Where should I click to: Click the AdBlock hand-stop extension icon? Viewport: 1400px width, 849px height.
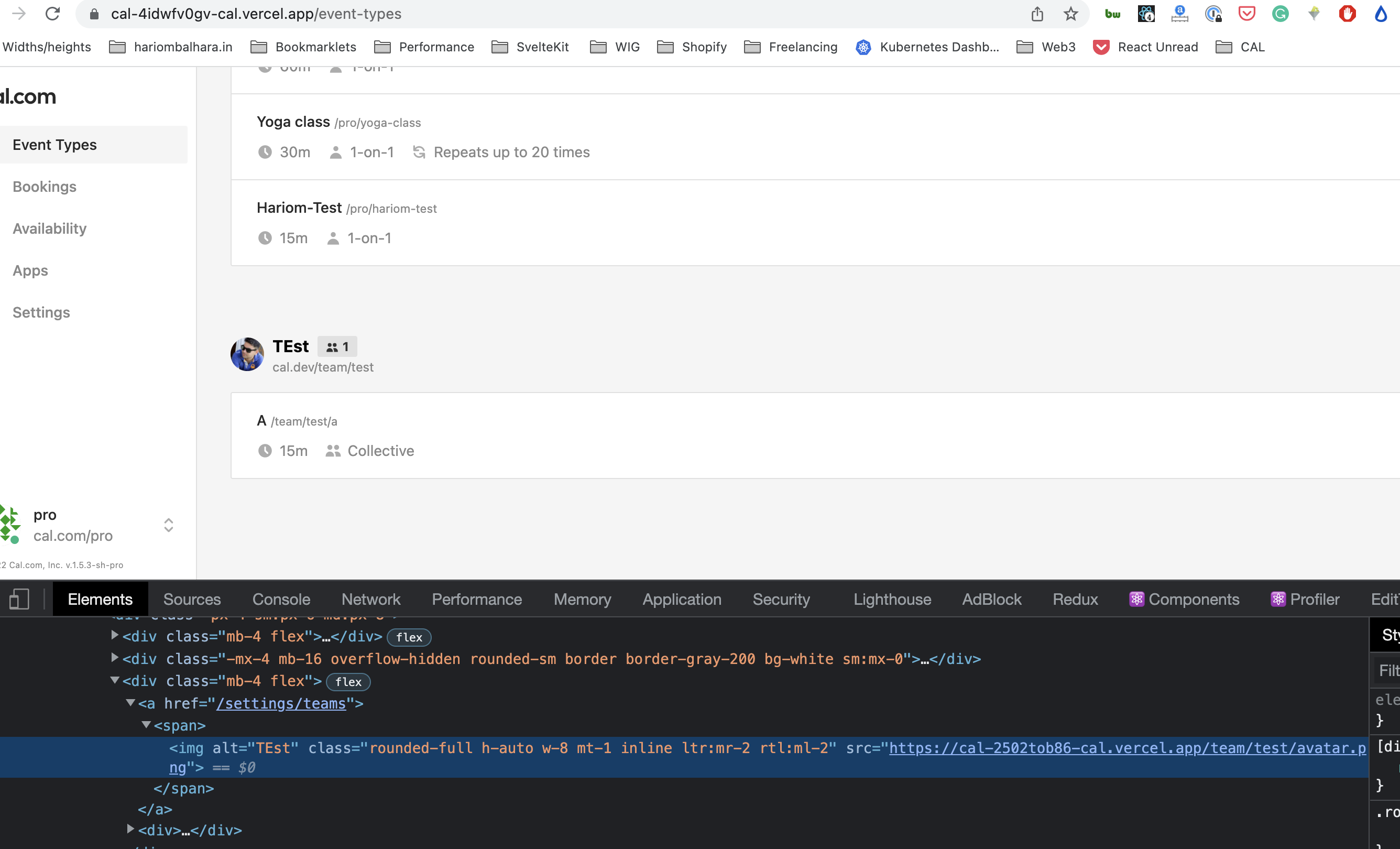pos(1348,13)
